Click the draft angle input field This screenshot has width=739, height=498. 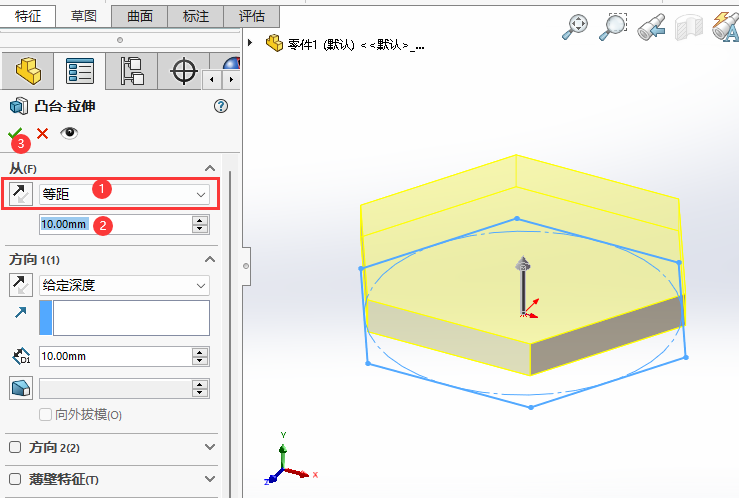[115, 389]
